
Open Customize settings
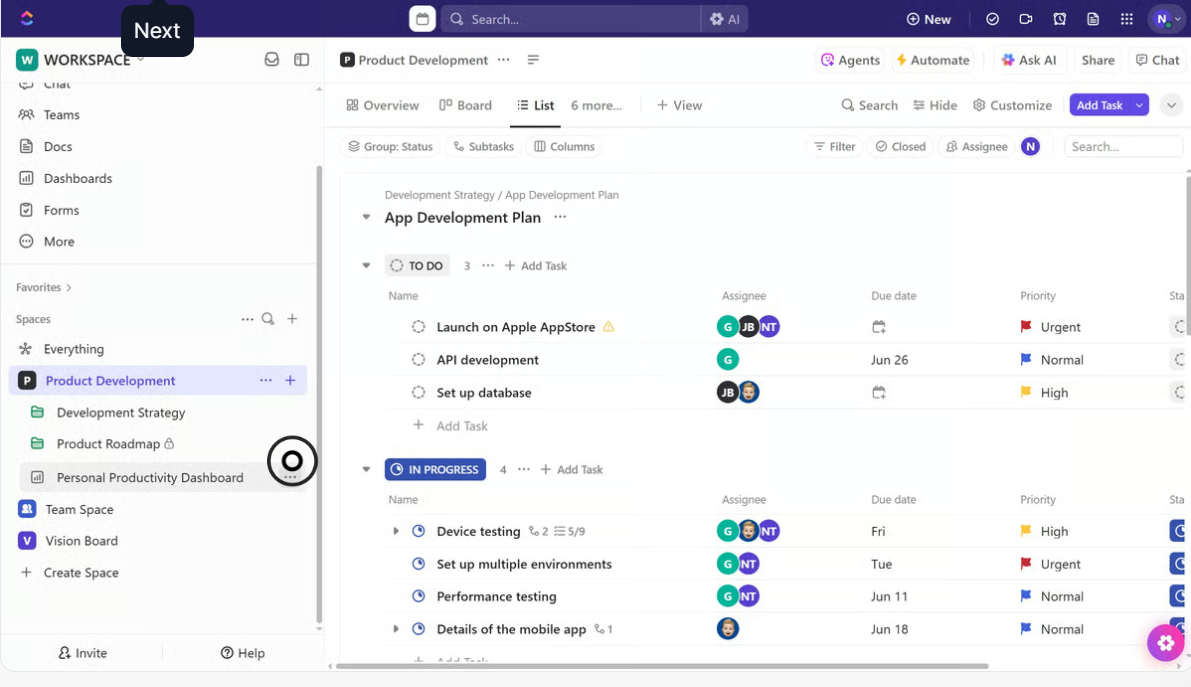pyautogui.click(x=1013, y=105)
